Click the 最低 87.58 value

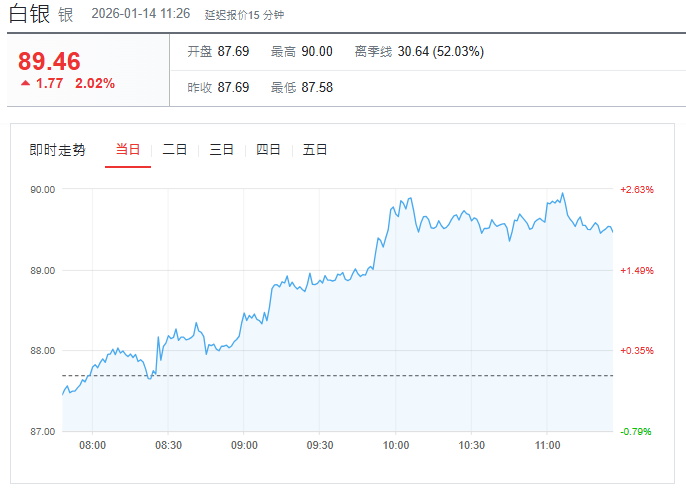point(316,87)
